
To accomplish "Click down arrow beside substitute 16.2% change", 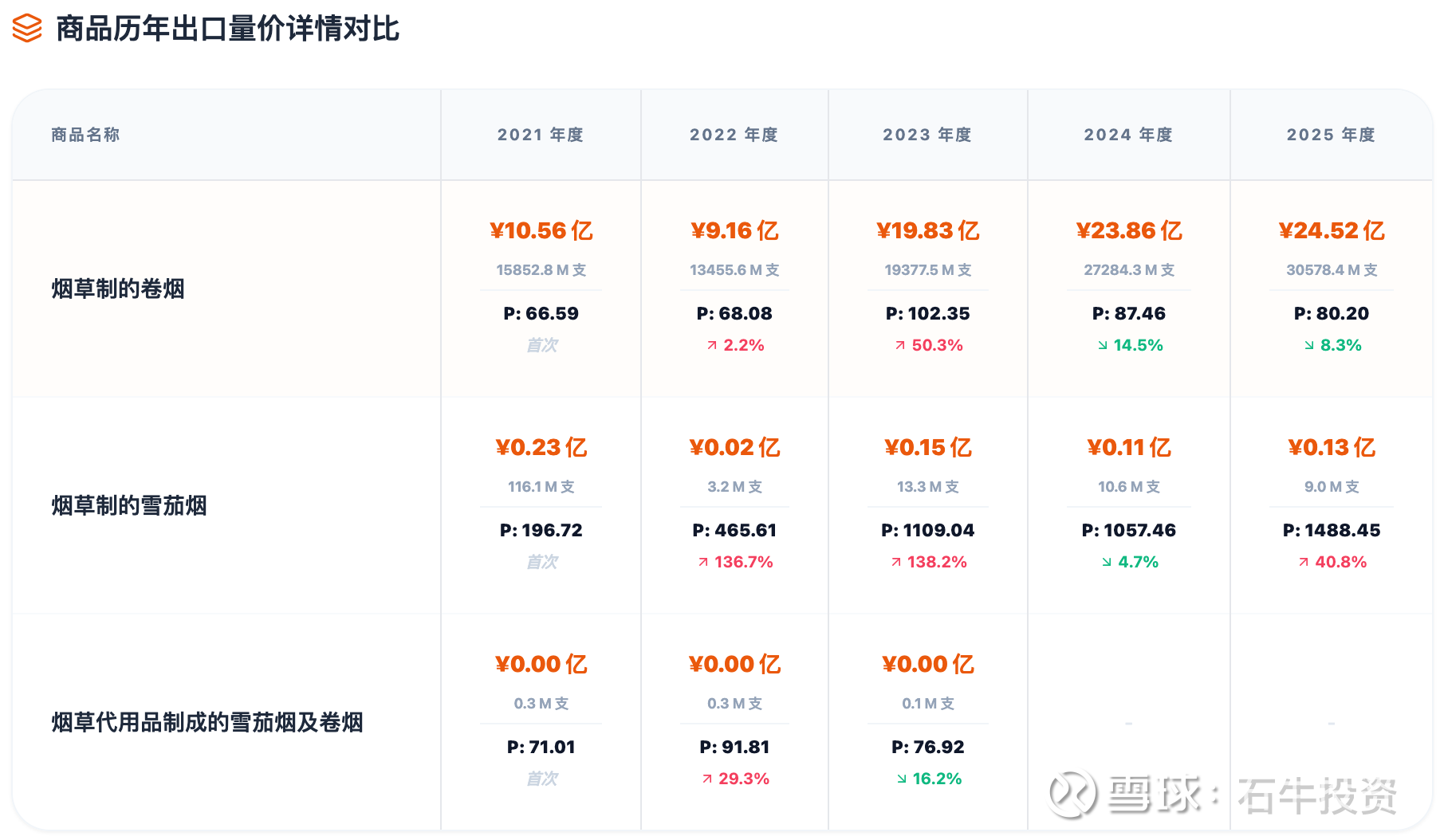I will 902,779.
